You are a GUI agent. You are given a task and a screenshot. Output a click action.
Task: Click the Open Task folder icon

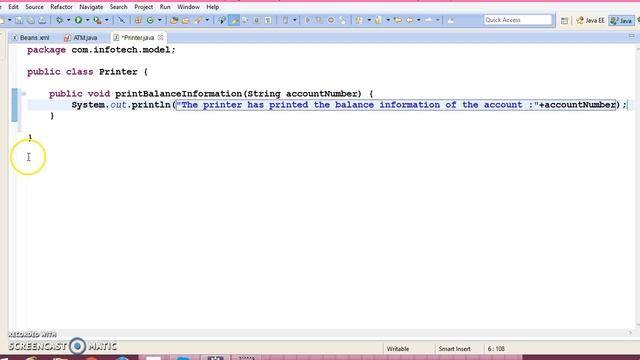tap(185, 20)
